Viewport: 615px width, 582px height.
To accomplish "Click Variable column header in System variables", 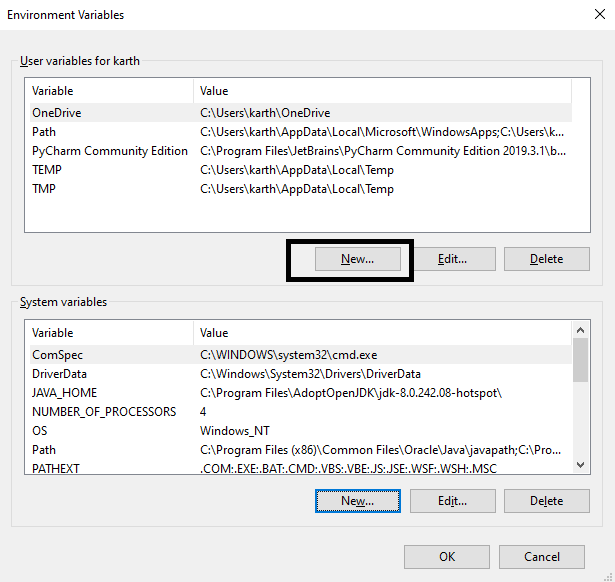I will (111, 333).
